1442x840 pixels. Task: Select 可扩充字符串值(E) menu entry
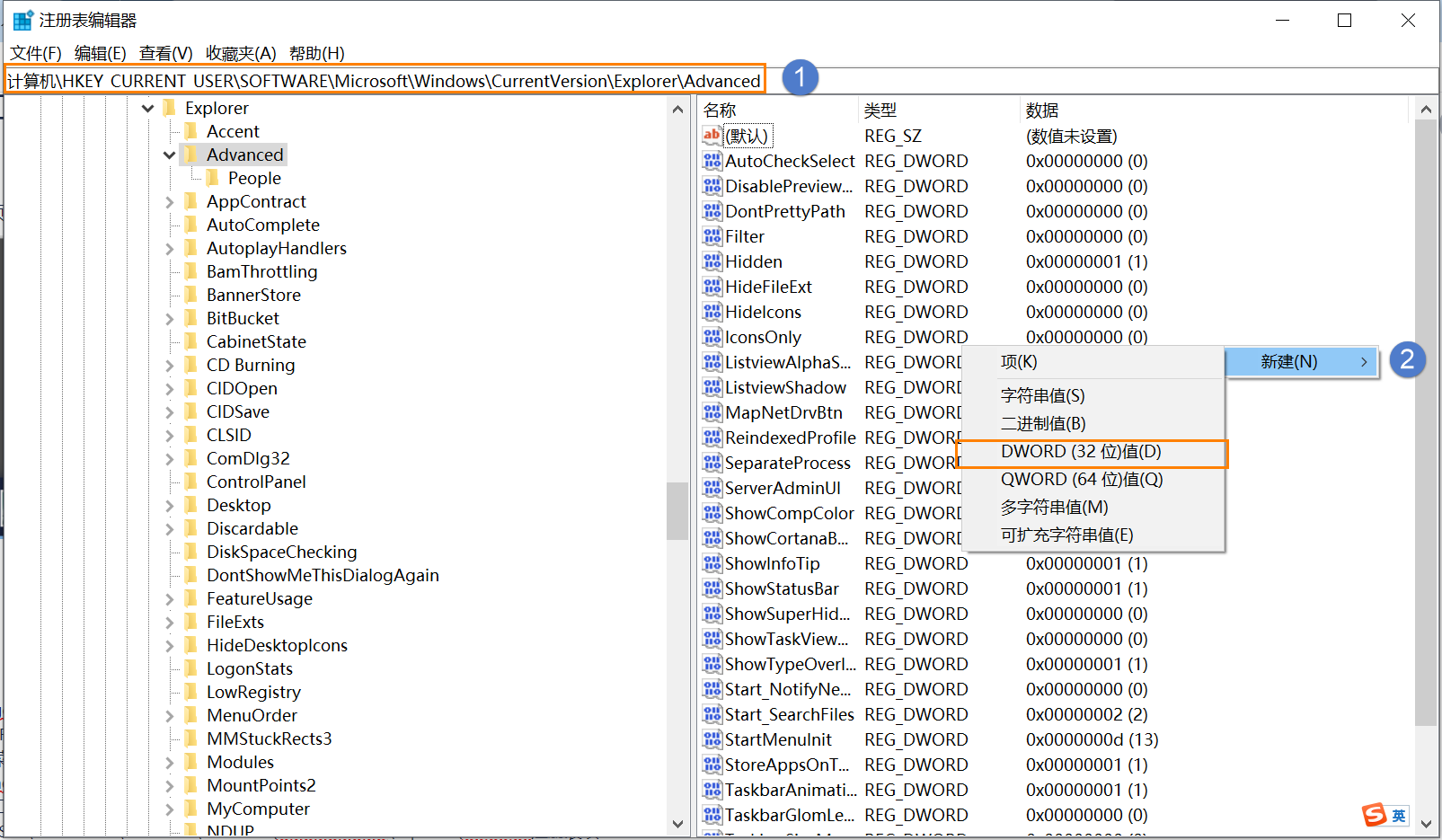[1093, 535]
